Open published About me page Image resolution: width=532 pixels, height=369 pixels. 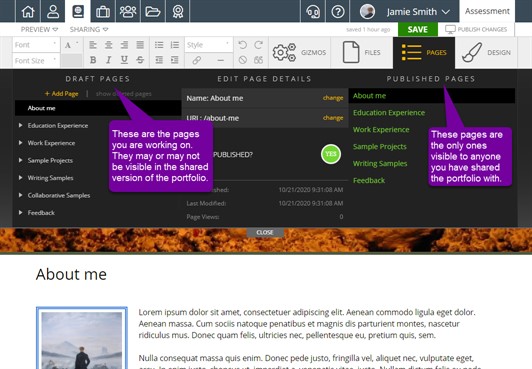pos(369,96)
